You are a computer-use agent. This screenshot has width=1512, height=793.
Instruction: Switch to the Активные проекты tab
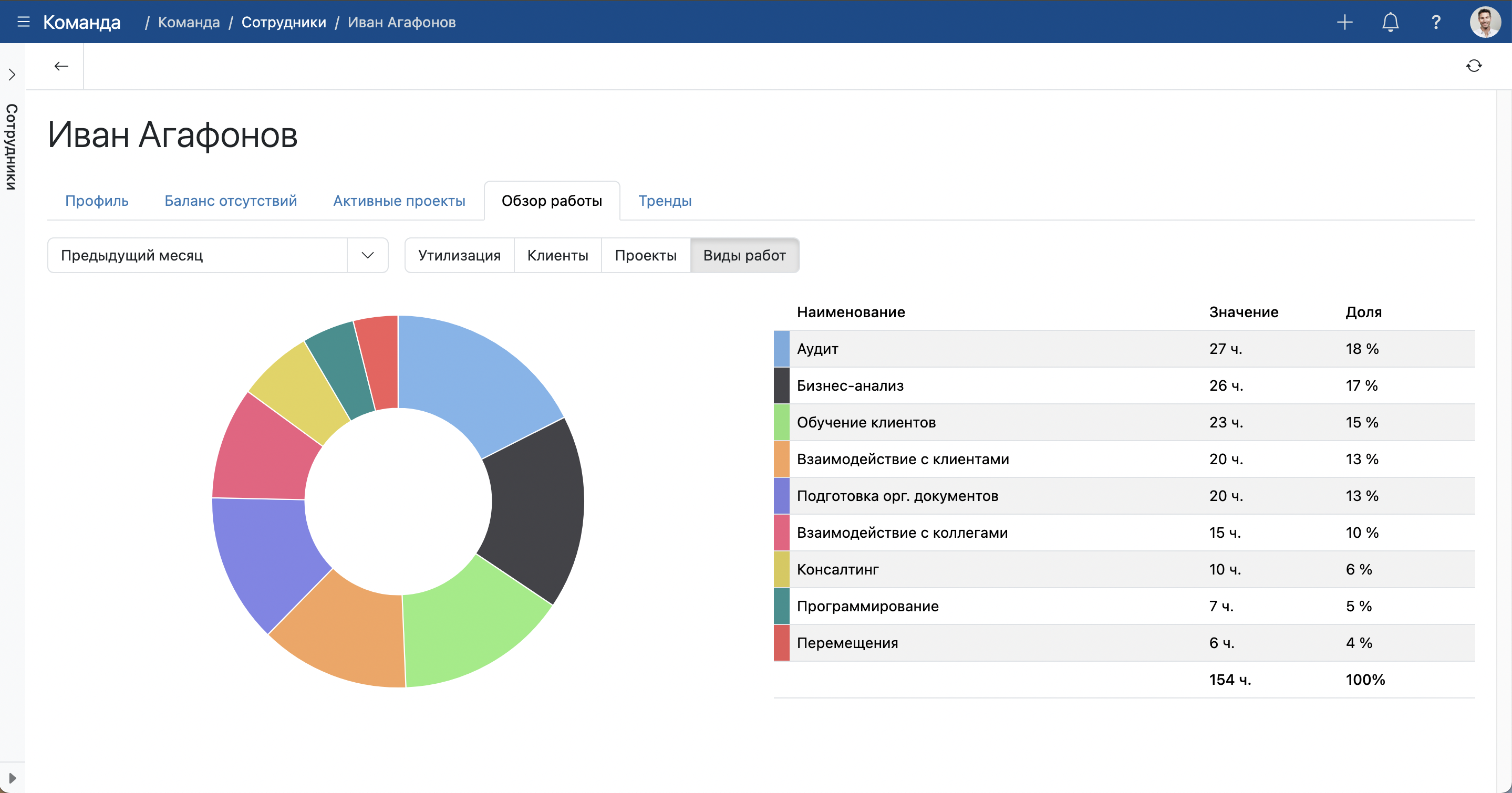click(399, 201)
